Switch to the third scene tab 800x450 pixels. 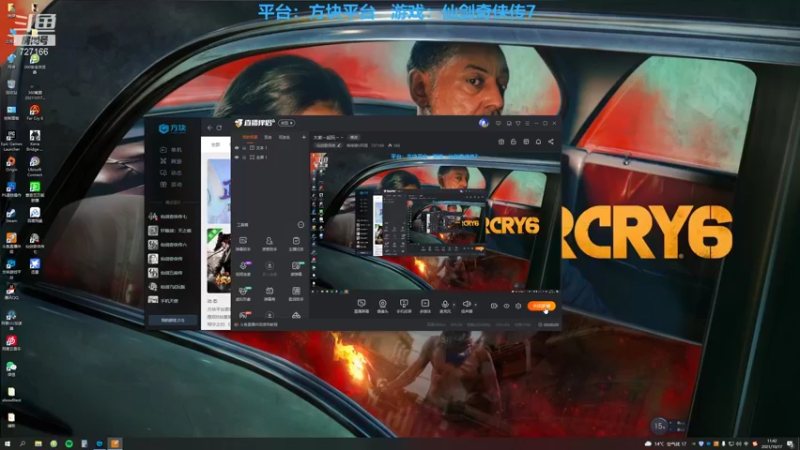[x=285, y=137]
